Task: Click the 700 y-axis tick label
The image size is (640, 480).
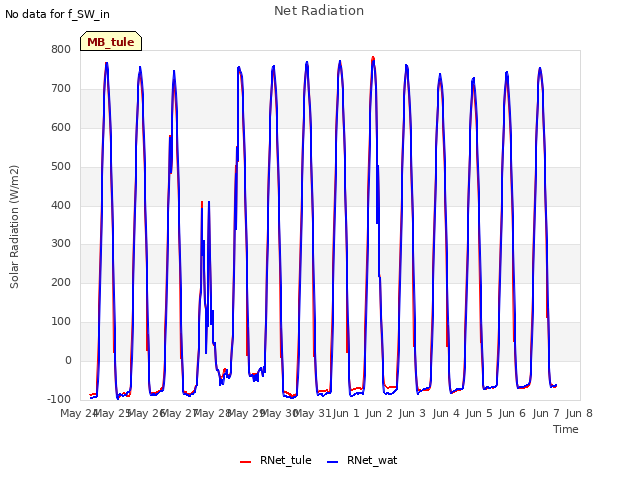Action: pos(61,88)
